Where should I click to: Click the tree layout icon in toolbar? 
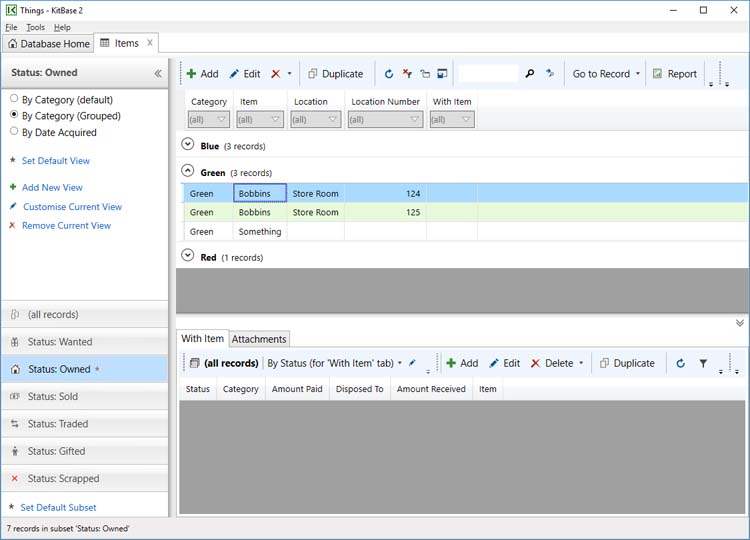[x=425, y=74]
